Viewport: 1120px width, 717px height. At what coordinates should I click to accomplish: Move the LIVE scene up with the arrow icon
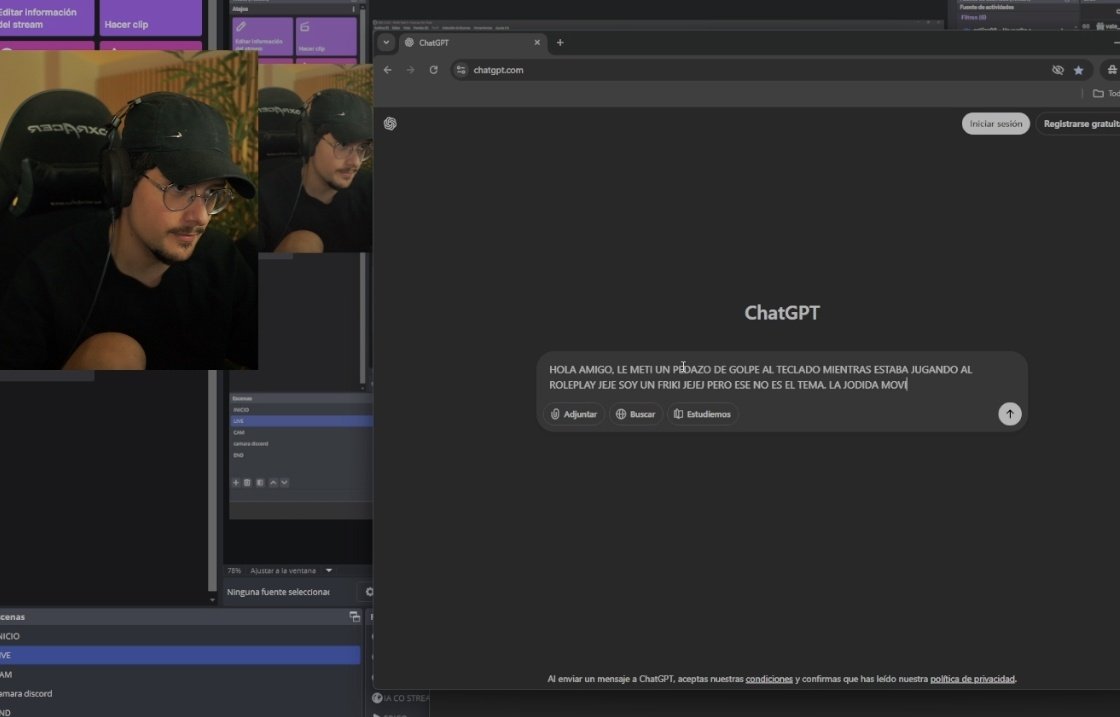[273, 482]
